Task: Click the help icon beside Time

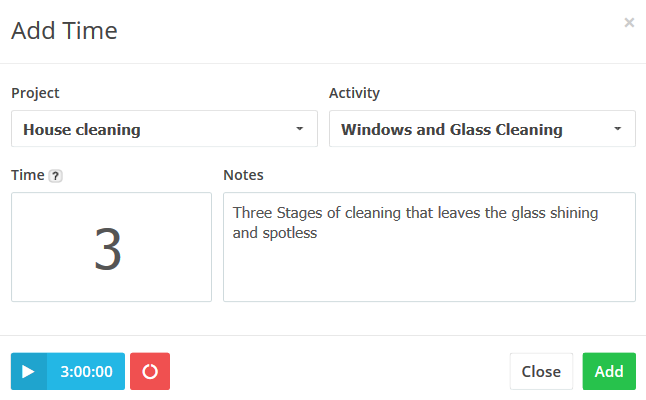Action: tap(56, 176)
